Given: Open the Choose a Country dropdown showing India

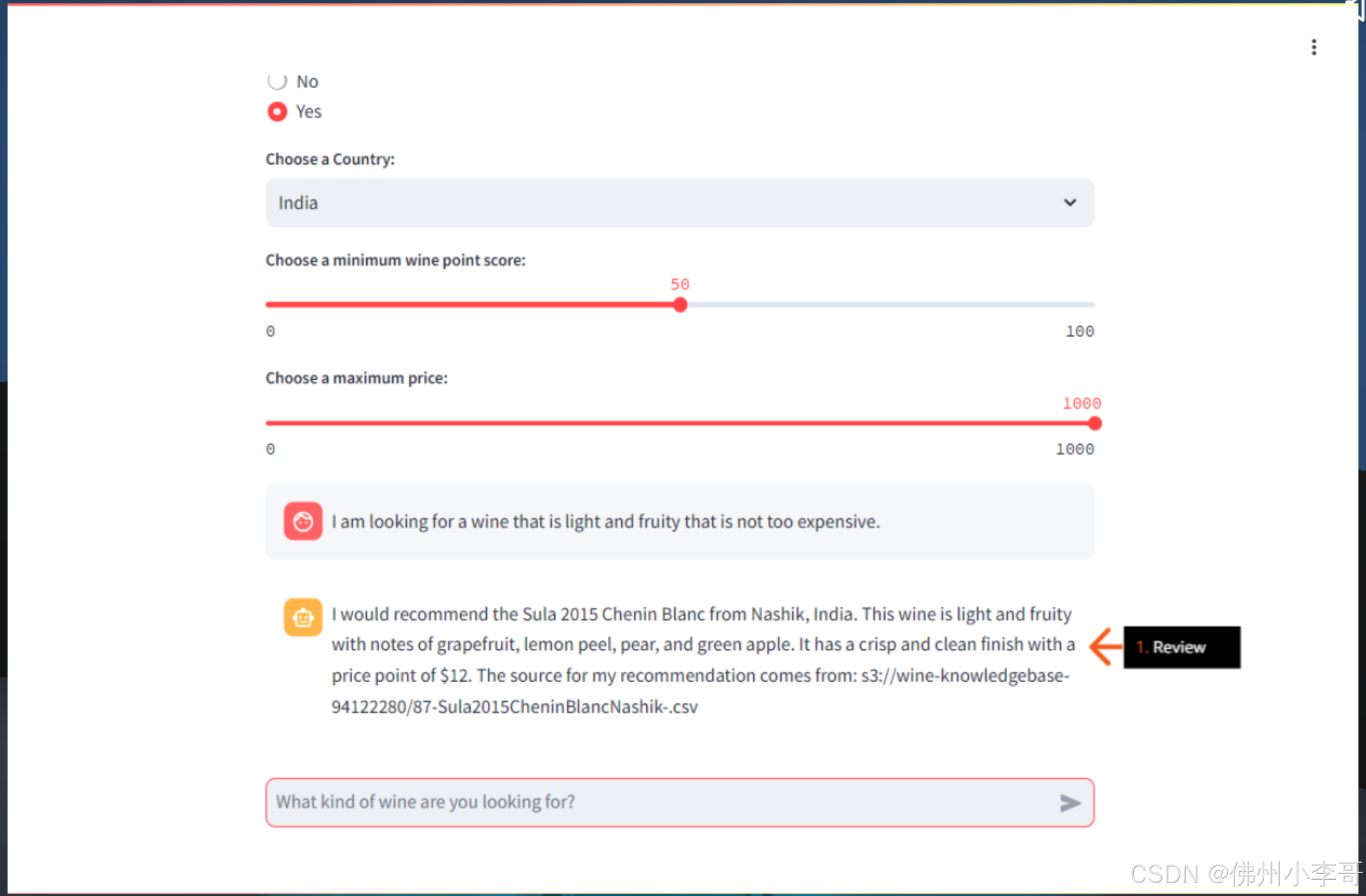Looking at the screenshot, I should 680,202.
